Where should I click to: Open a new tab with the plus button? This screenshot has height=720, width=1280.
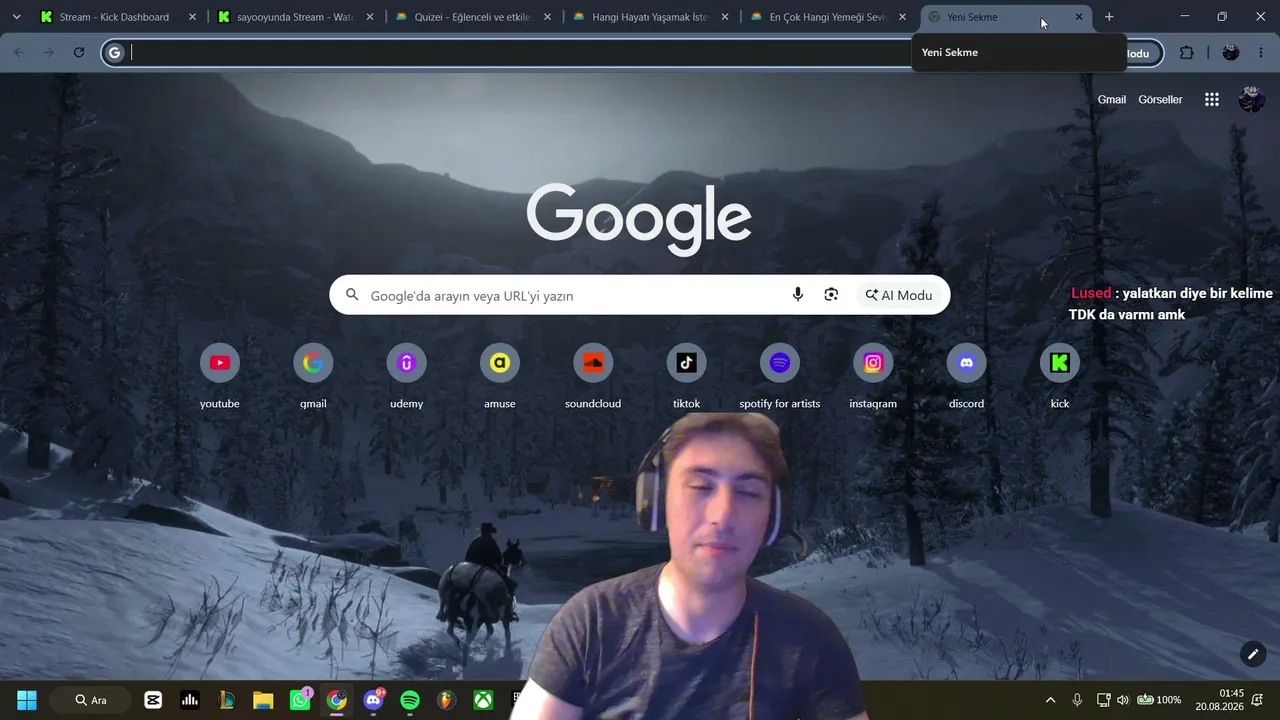click(x=1109, y=17)
